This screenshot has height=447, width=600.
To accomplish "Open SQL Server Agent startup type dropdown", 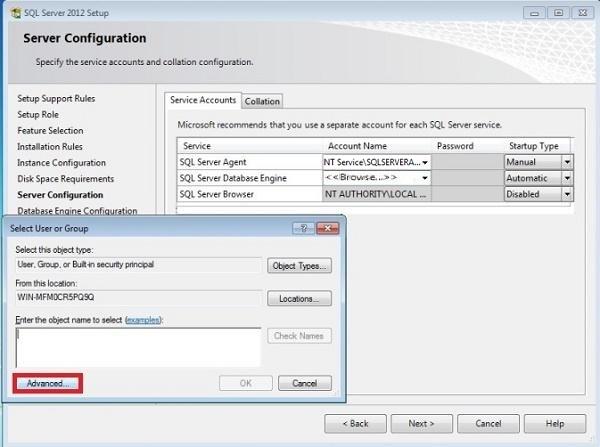I will 567,162.
